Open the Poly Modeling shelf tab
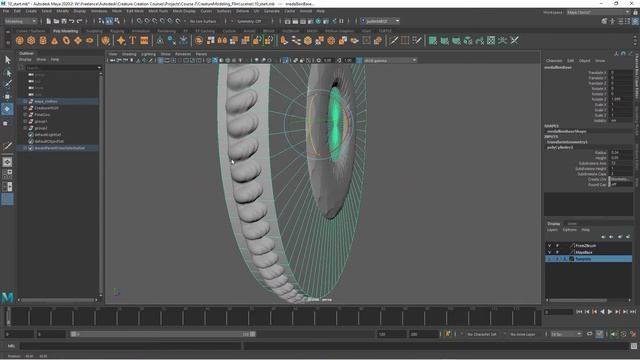Screen dimensions: 640x360 click(x=65, y=31)
